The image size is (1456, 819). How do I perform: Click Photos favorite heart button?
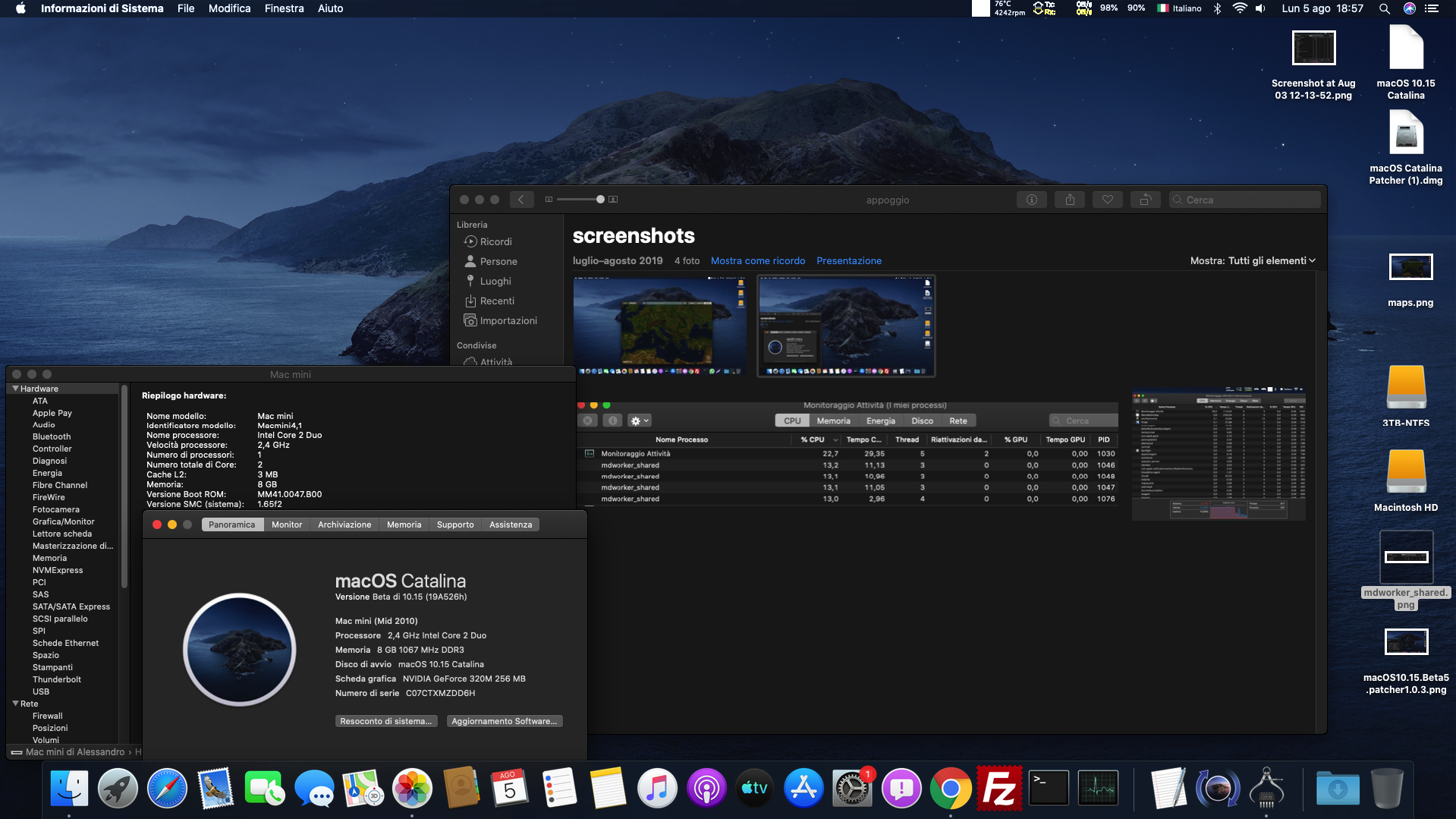1107,200
